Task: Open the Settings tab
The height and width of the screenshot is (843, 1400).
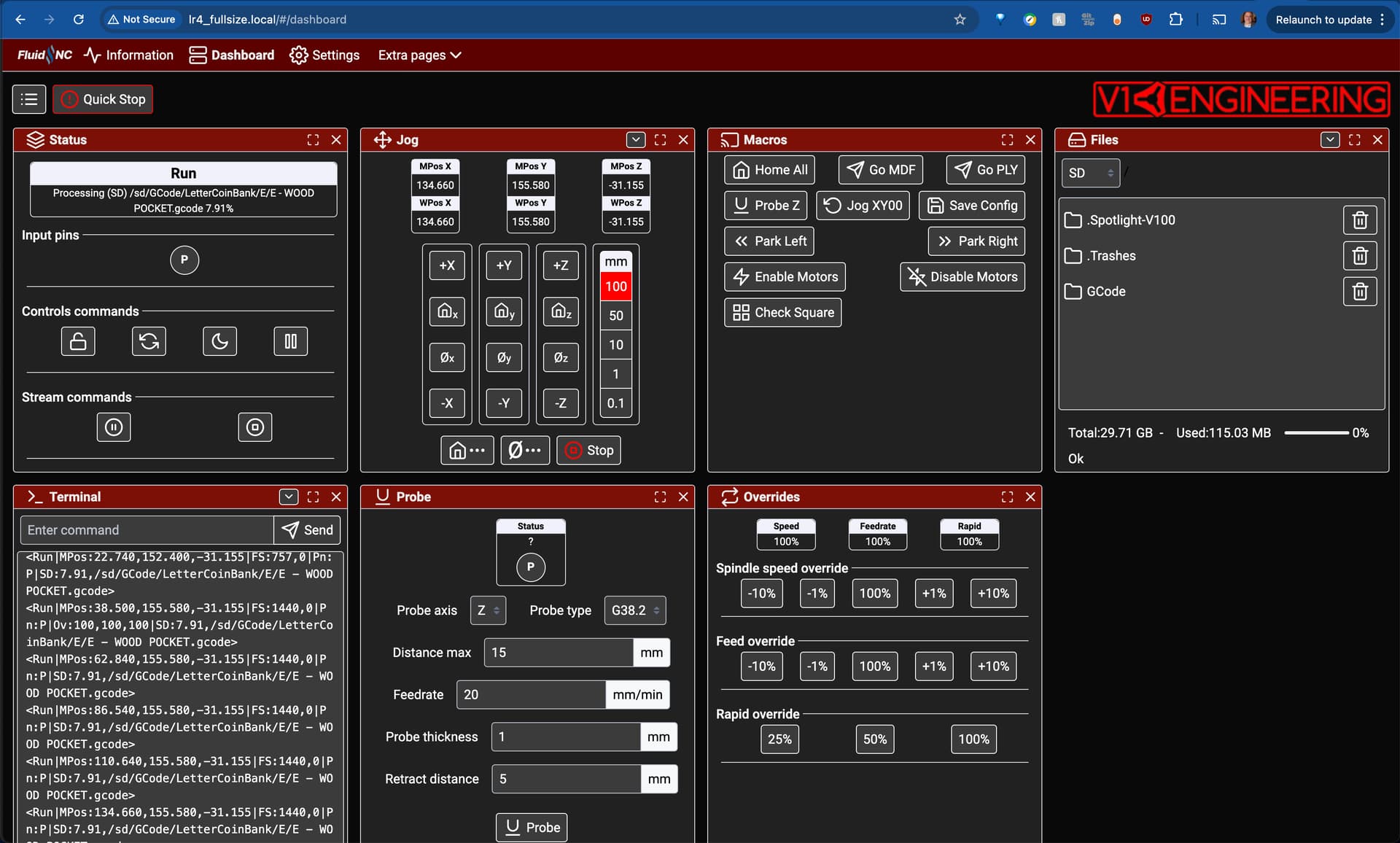Action: tap(324, 55)
